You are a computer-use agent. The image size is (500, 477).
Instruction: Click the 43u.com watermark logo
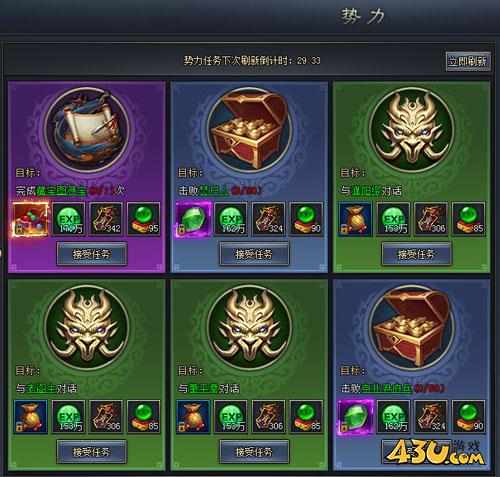tap(435, 453)
